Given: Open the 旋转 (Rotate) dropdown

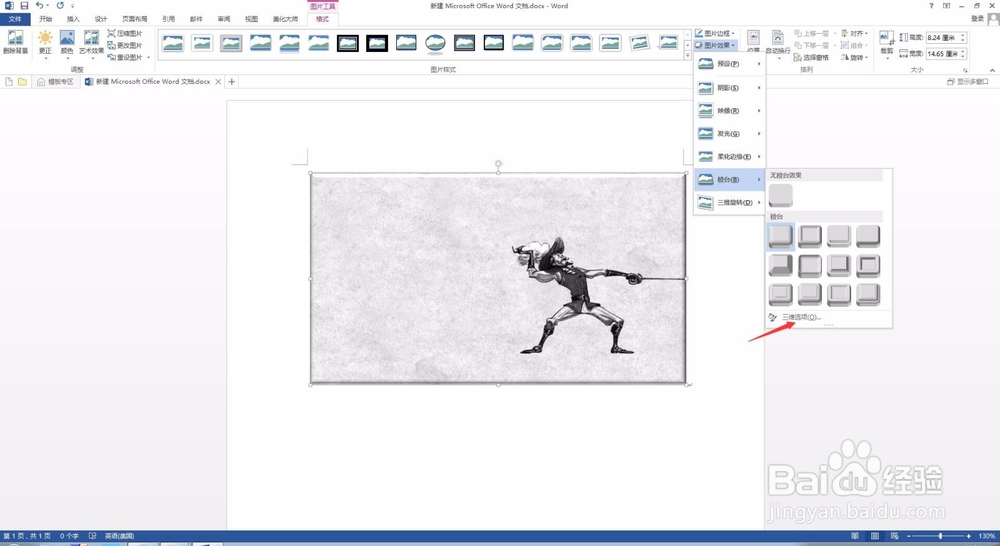Looking at the screenshot, I should point(855,57).
